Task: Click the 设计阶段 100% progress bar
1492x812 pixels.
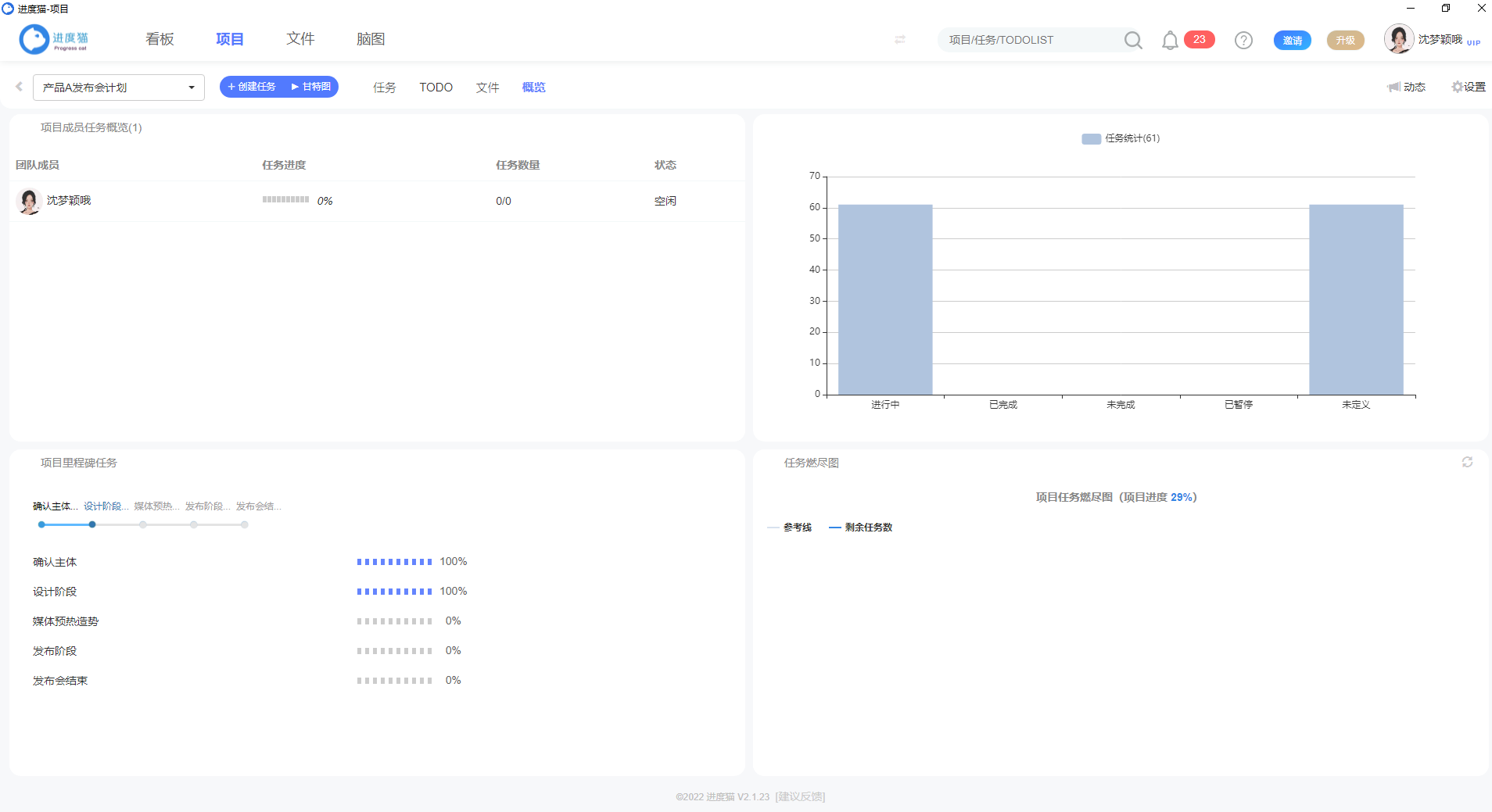Action: pyautogui.click(x=394, y=592)
